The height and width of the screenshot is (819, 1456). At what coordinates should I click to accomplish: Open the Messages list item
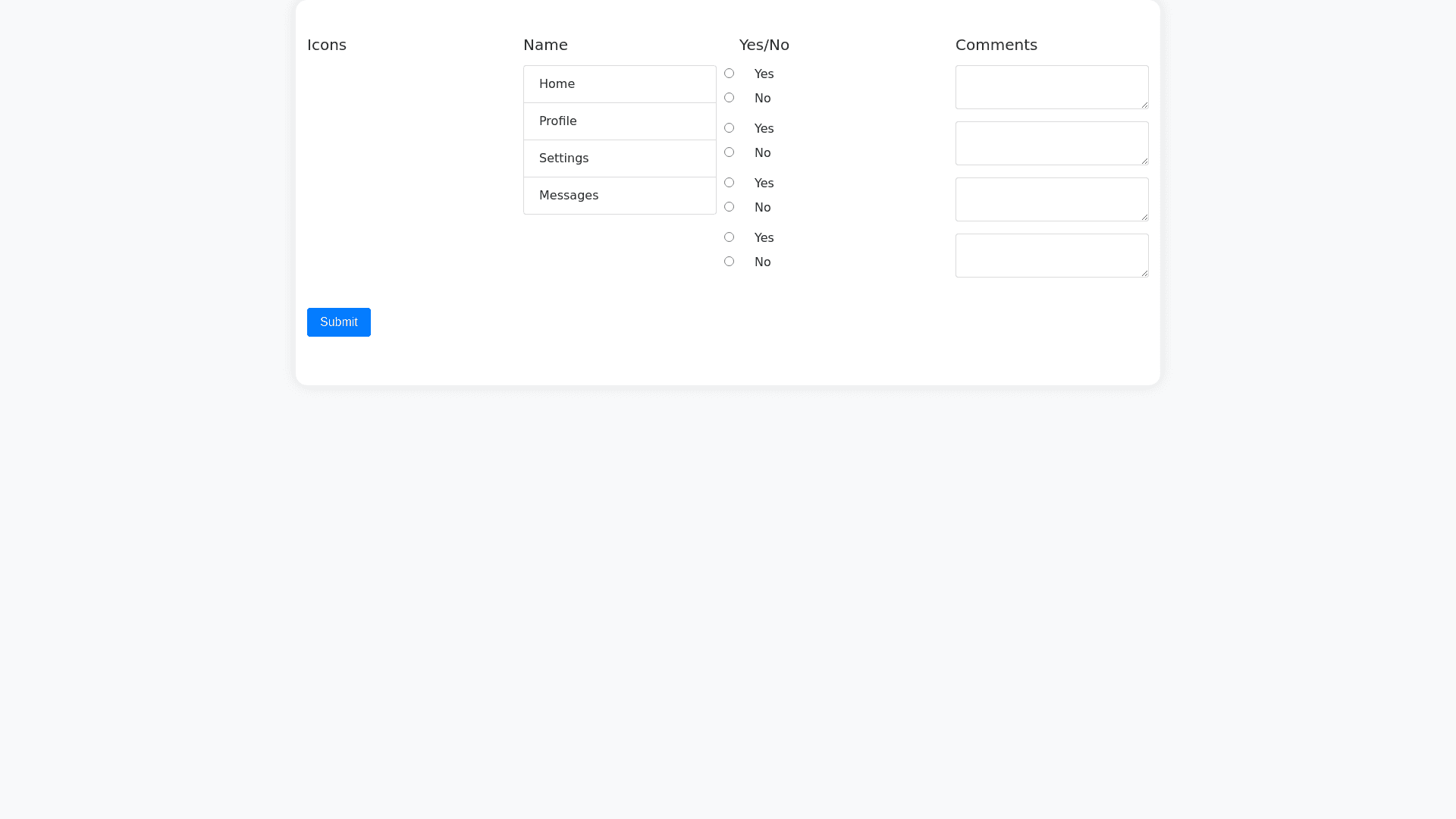(619, 196)
